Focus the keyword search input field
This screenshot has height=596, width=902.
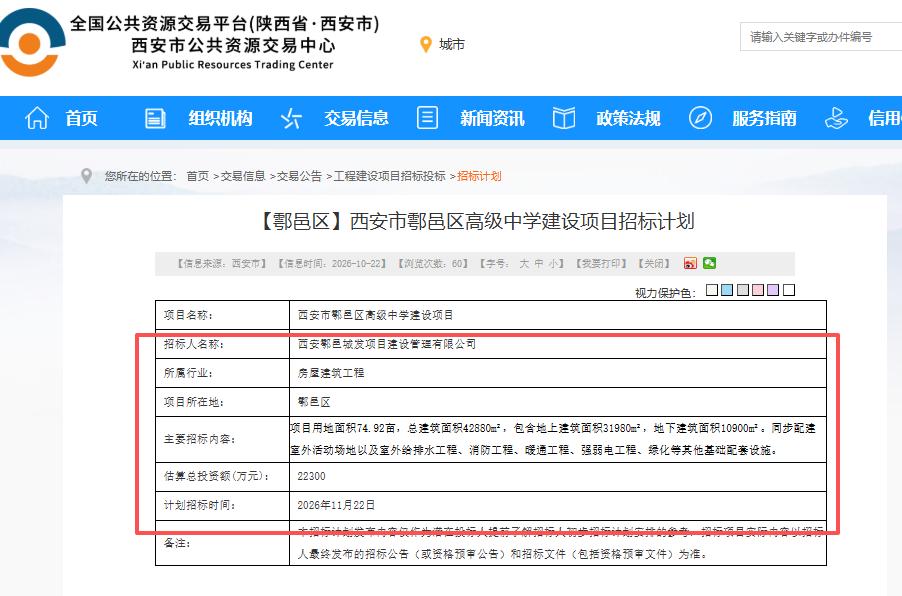click(821, 37)
